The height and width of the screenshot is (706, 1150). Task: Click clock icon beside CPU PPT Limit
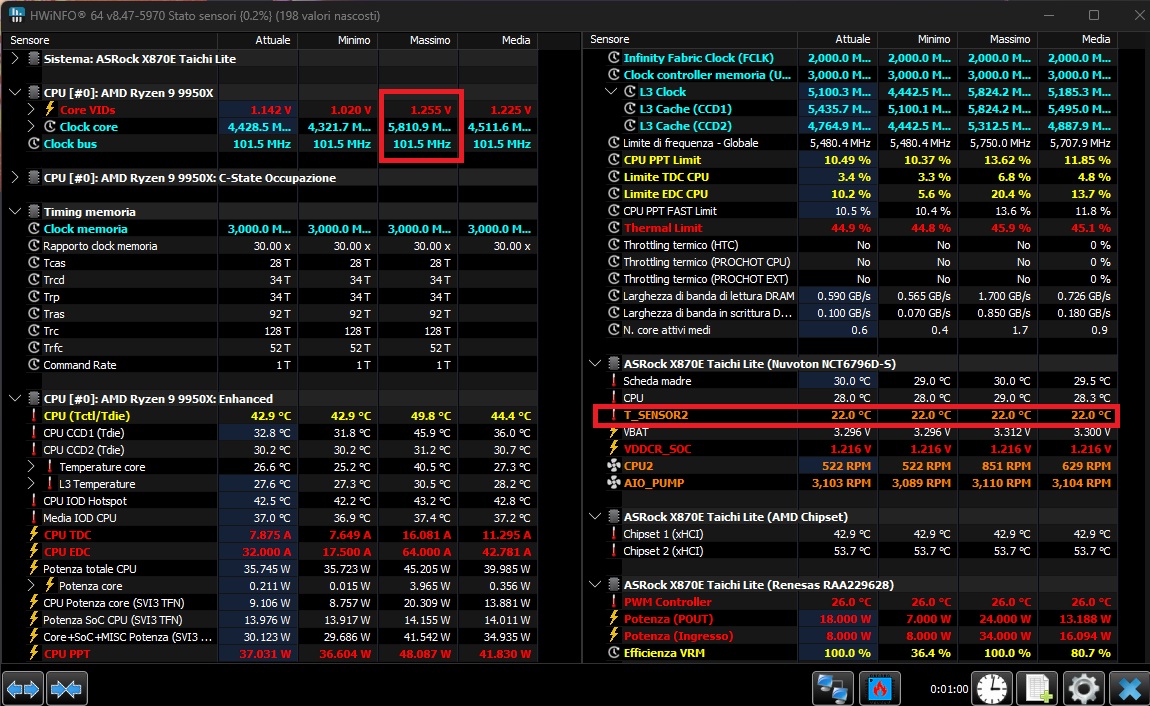coord(614,160)
